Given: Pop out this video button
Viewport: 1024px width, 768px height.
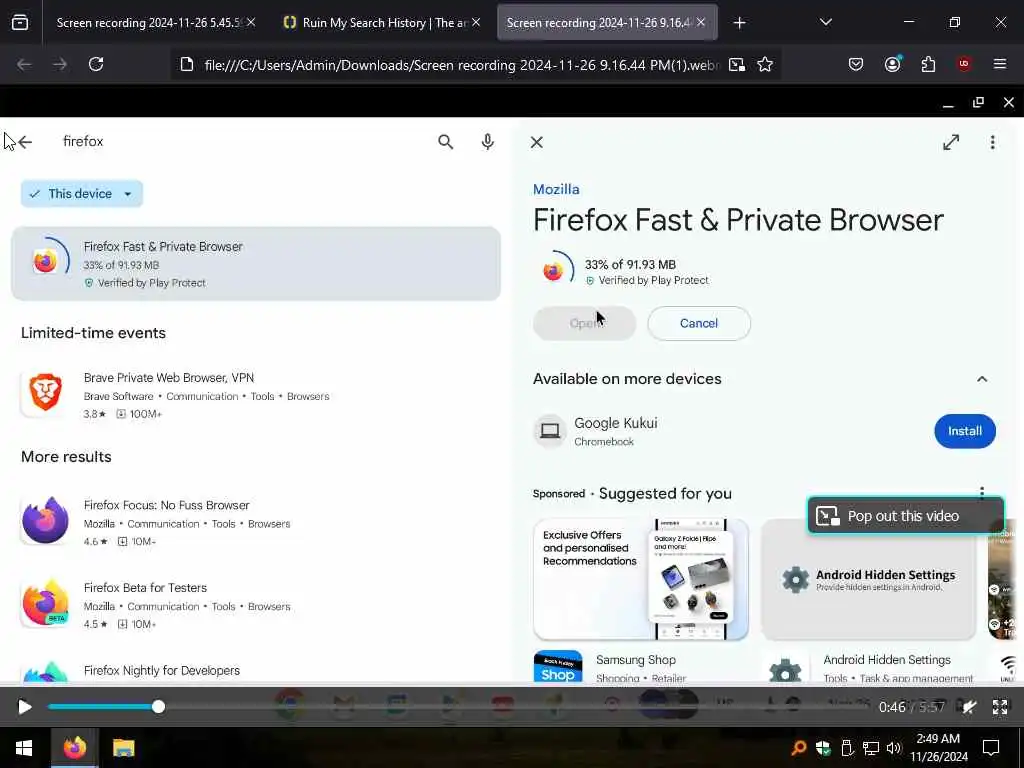Looking at the screenshot, I should coord(905,516).
